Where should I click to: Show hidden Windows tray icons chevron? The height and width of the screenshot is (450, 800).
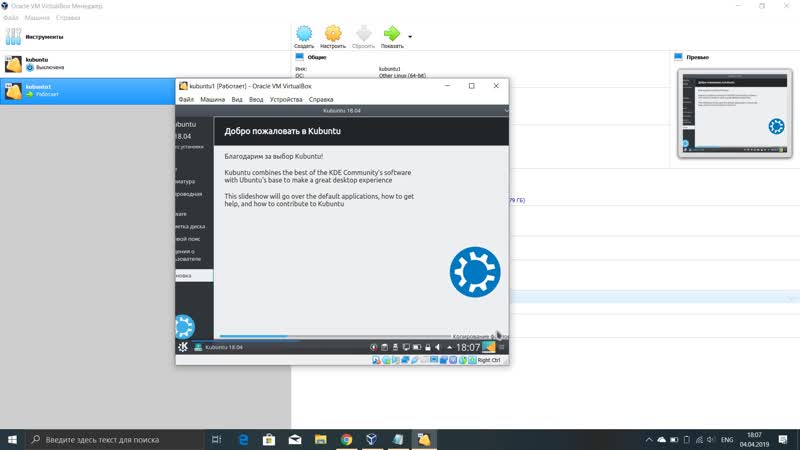pos(649,439)
